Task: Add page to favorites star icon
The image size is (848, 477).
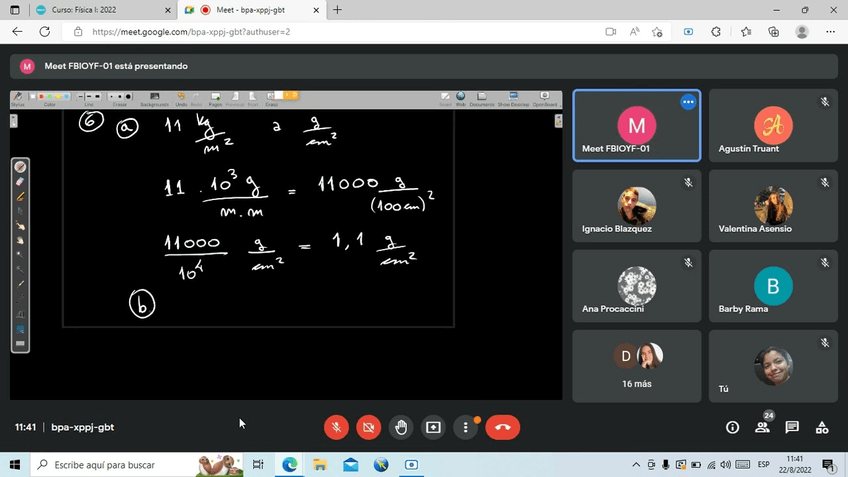Action: point(657,32)
